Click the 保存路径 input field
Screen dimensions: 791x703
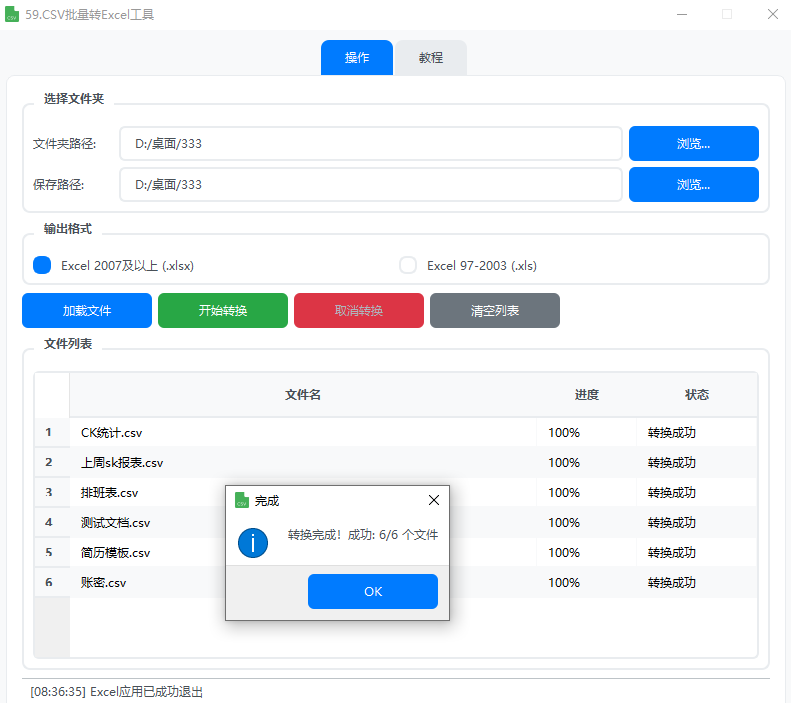[370, 185]
